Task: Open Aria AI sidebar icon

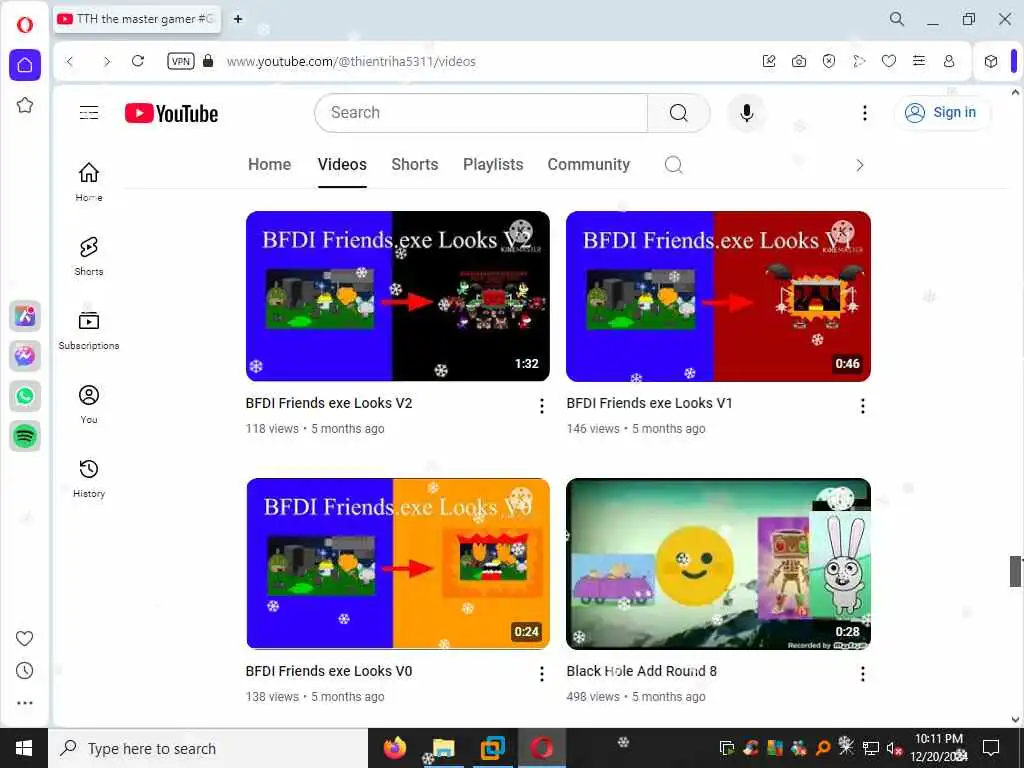Action: (x=25, y=316)
